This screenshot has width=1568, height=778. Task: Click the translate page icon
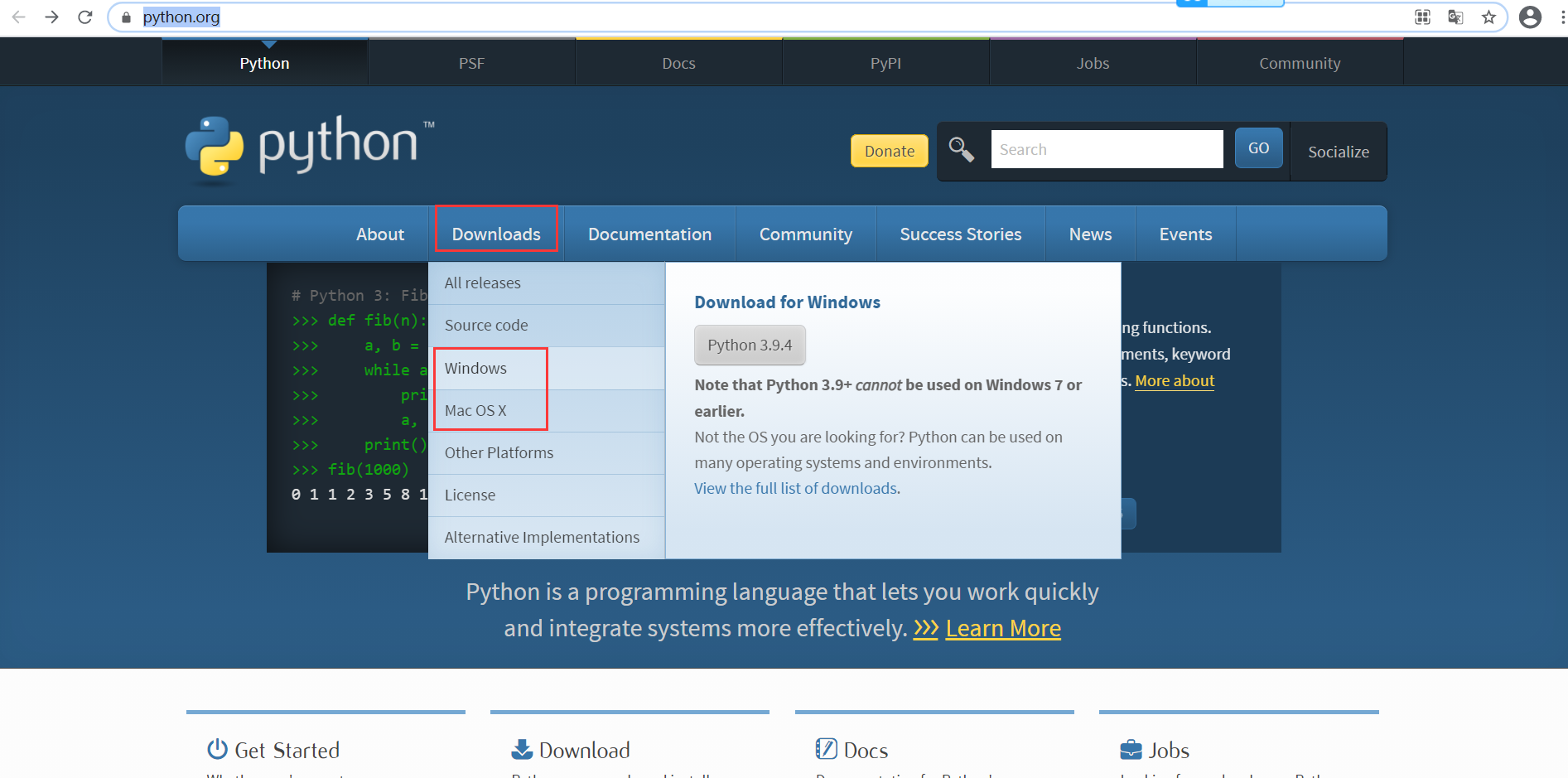tap(1455, 17)
